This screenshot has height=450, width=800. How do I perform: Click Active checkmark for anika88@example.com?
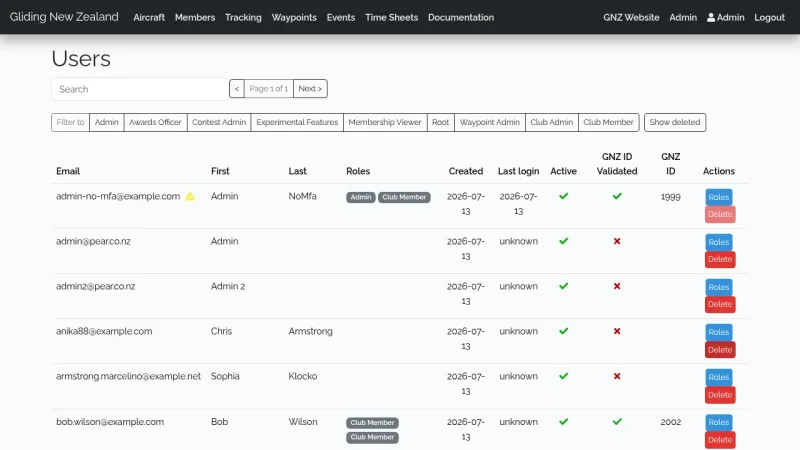[563, 331]
